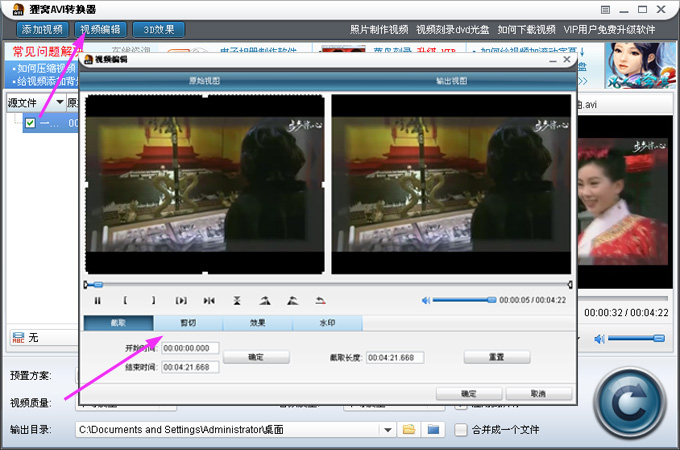
Task: Click the output view preview pane
Action: [451, 184]
